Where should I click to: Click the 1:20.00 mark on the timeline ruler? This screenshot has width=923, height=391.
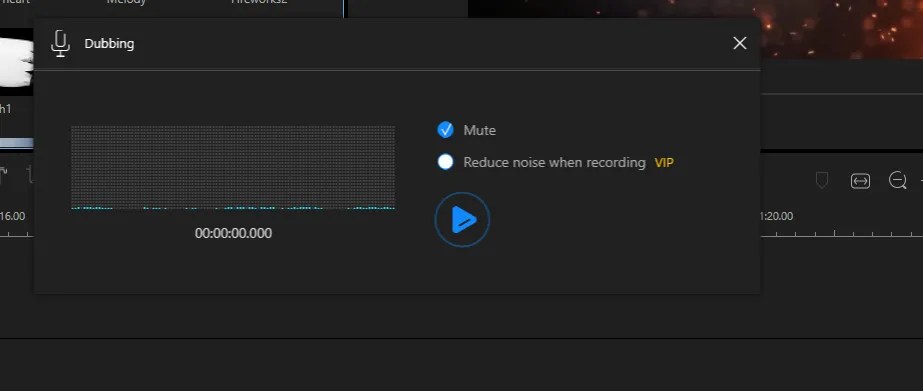(x=776, y=216)
